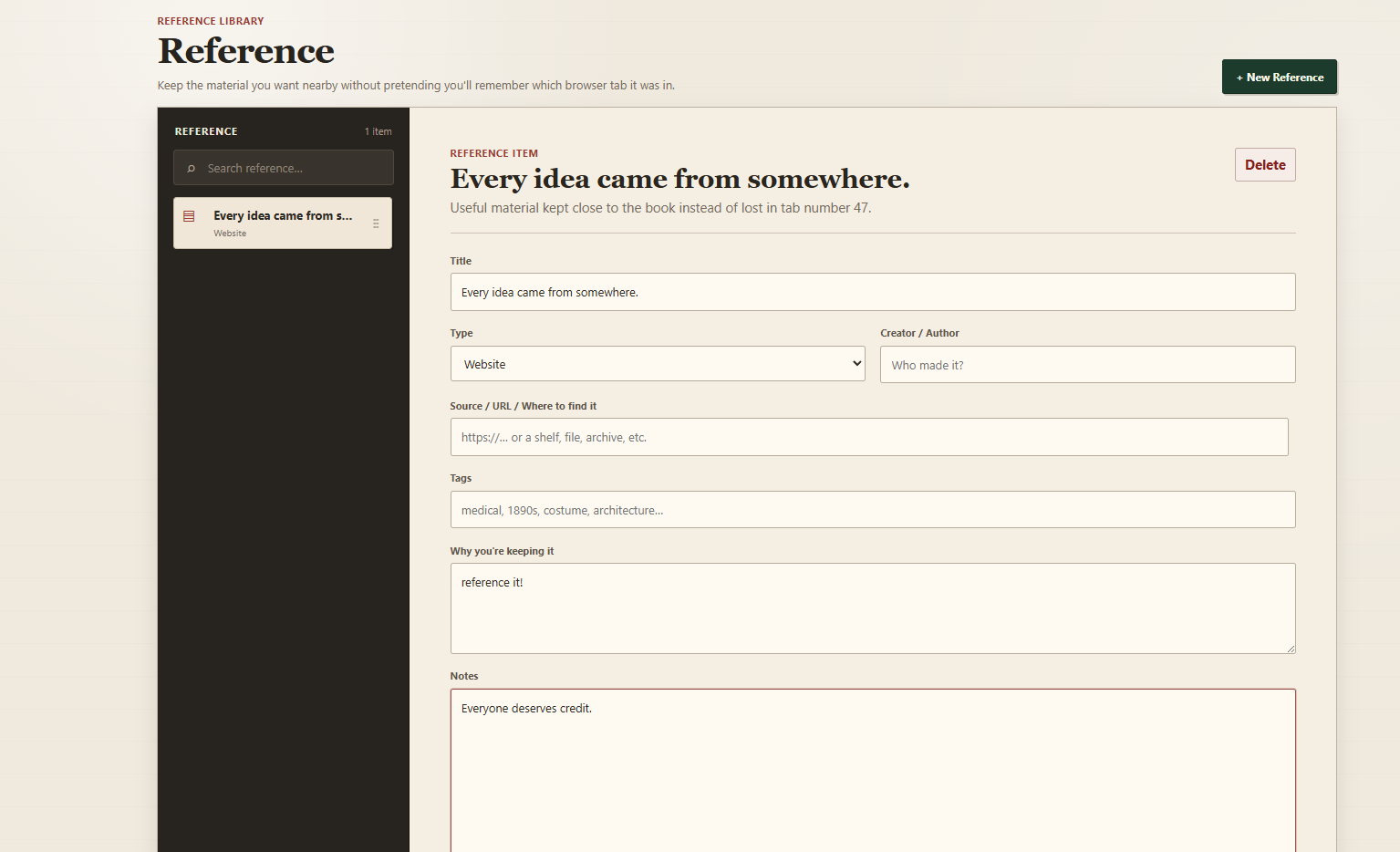Click the 'tab number 47' description line
Viewport: 1400px width, 852px height.
click(x=660, y=208)
